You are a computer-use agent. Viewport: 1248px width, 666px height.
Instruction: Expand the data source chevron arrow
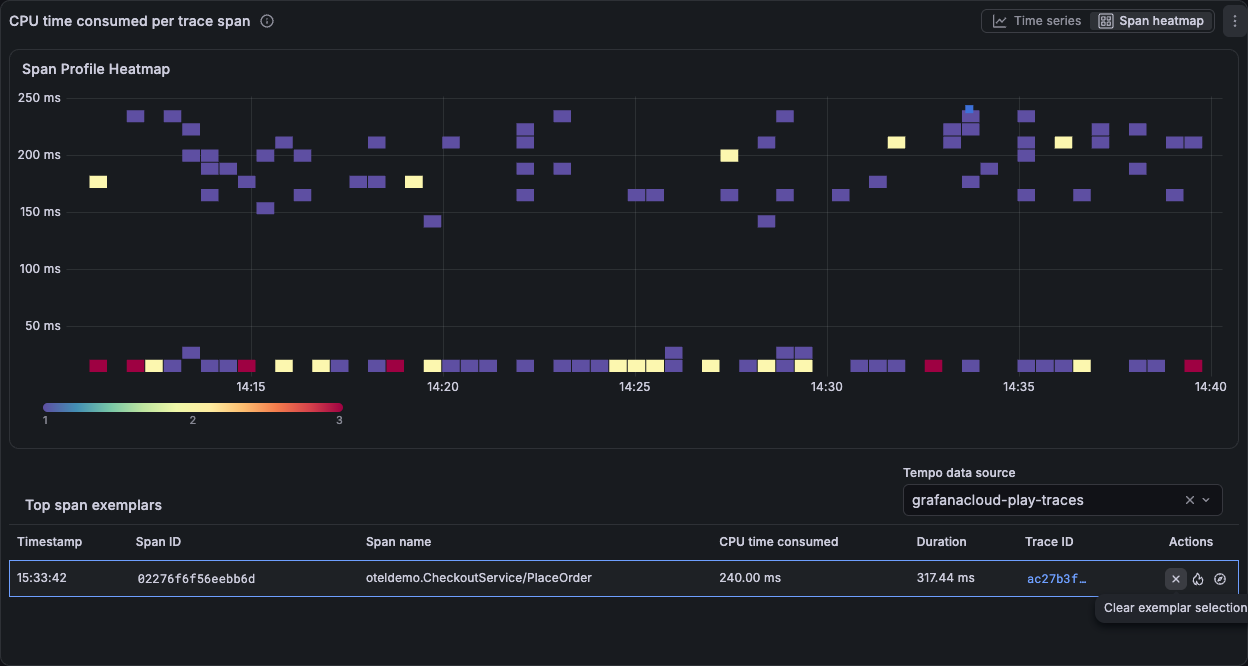coord(1206,500)
